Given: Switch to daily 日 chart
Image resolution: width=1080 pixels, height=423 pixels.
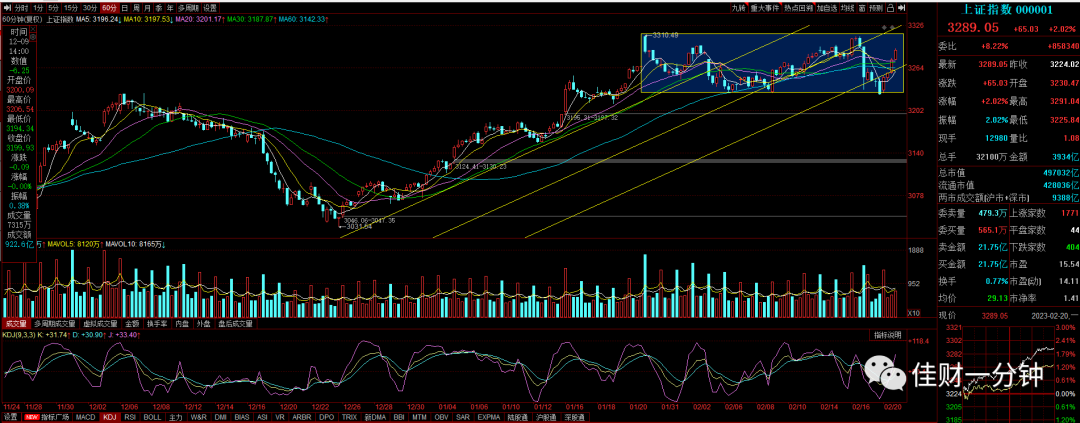Looking at the screenshot, I should [125, 8].
